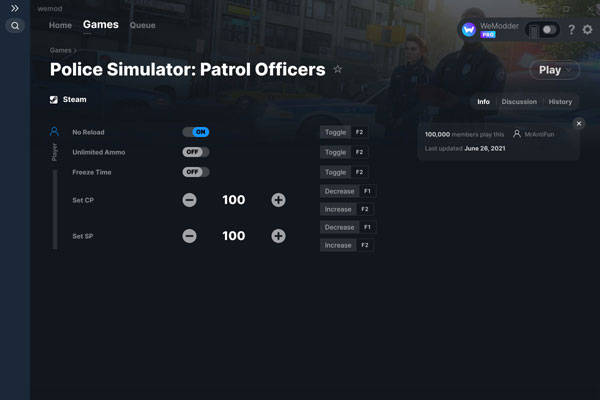The height and width of the screenshot is (400, 600).
Task: Click the Steam platform icon
Action: (54, 100)
